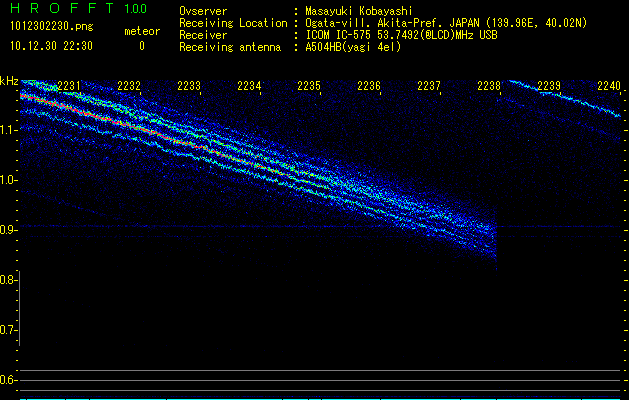Click the 0.8 frequency axis label

click(x=9, y=280)
